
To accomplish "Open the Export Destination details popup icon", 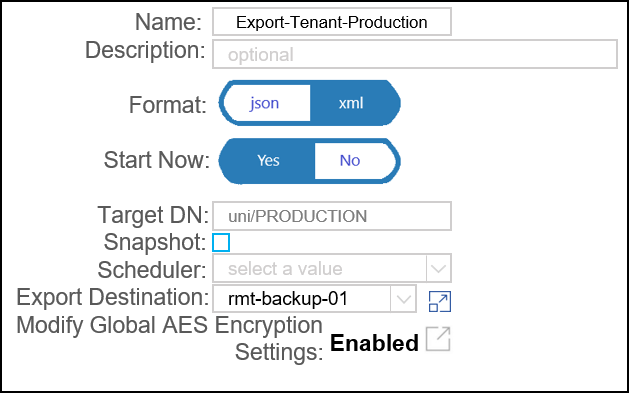I will (x=440, y=302).
